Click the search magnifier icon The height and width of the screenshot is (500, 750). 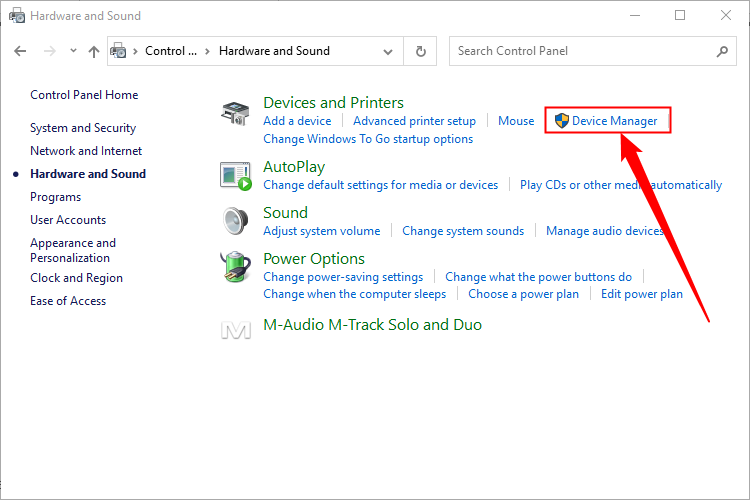(x=722, y=51)
